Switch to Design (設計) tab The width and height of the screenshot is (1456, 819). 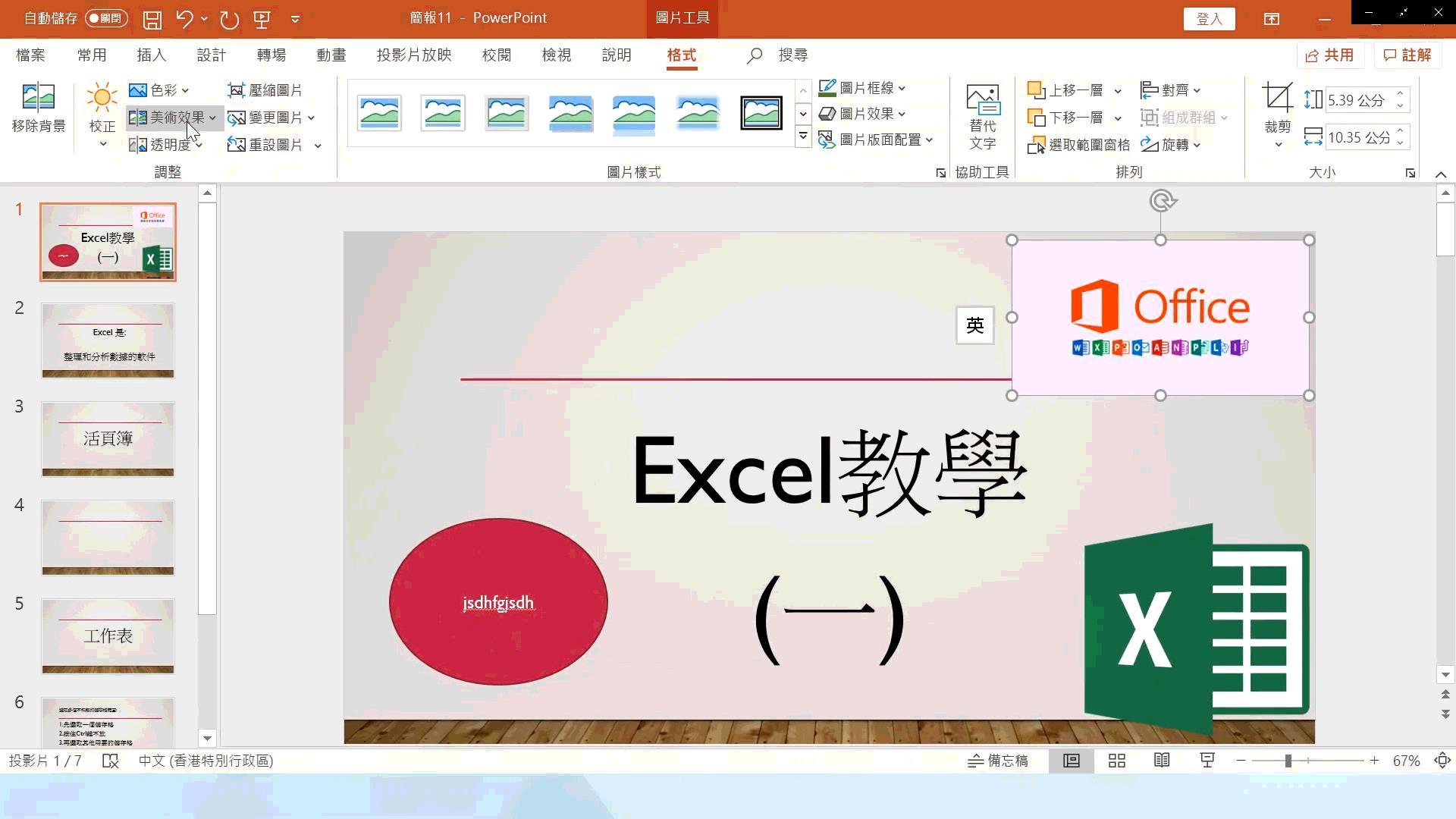211,55
